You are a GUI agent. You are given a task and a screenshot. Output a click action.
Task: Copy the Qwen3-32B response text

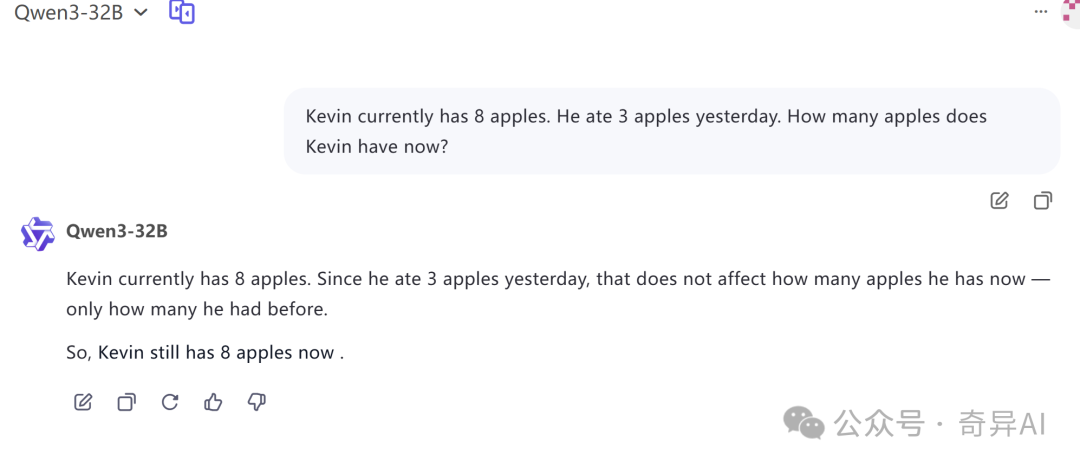[127, 402]
